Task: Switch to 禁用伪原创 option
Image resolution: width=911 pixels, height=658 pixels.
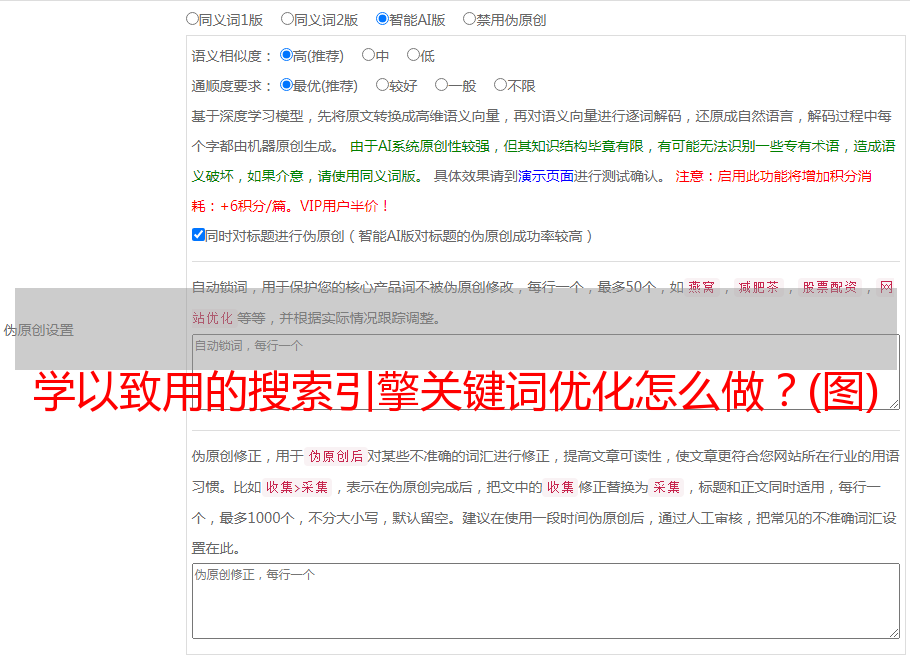Action: [x=469, y=18]
